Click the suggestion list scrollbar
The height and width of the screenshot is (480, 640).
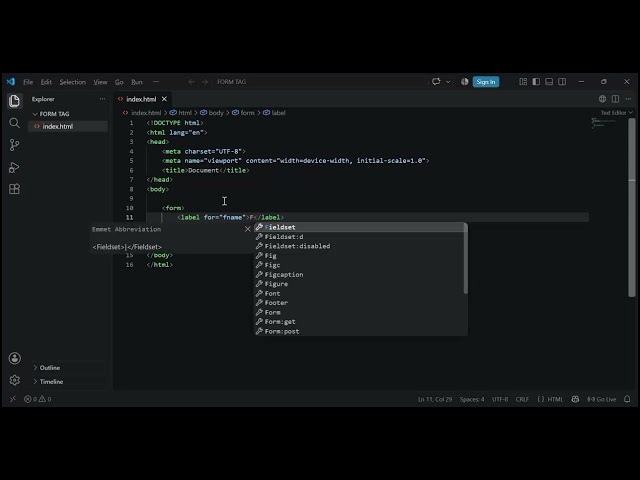point(466,259)
